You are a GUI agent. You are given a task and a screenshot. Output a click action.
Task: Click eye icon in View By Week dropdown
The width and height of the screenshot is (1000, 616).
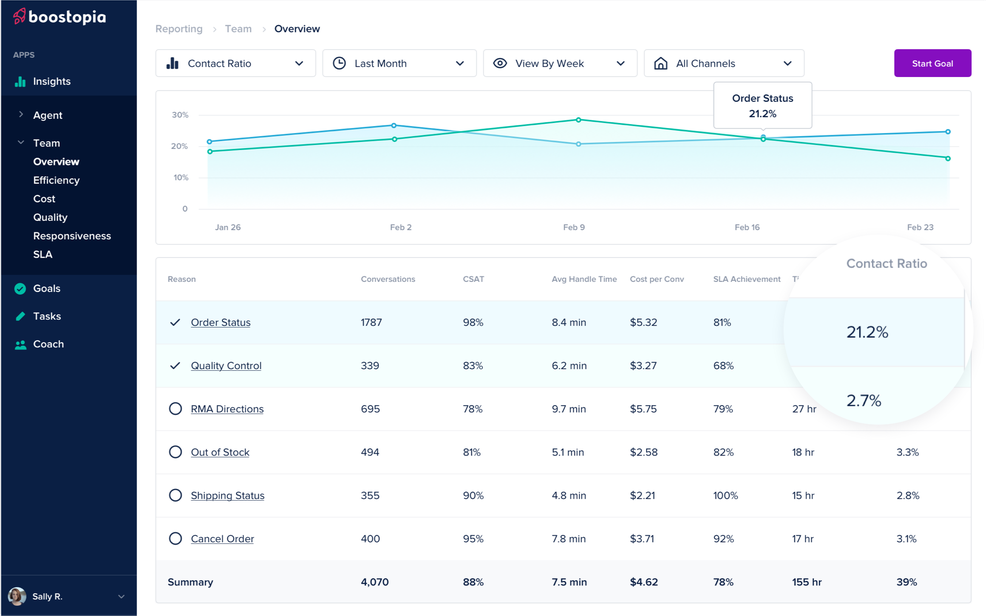(x=500, y=63)
